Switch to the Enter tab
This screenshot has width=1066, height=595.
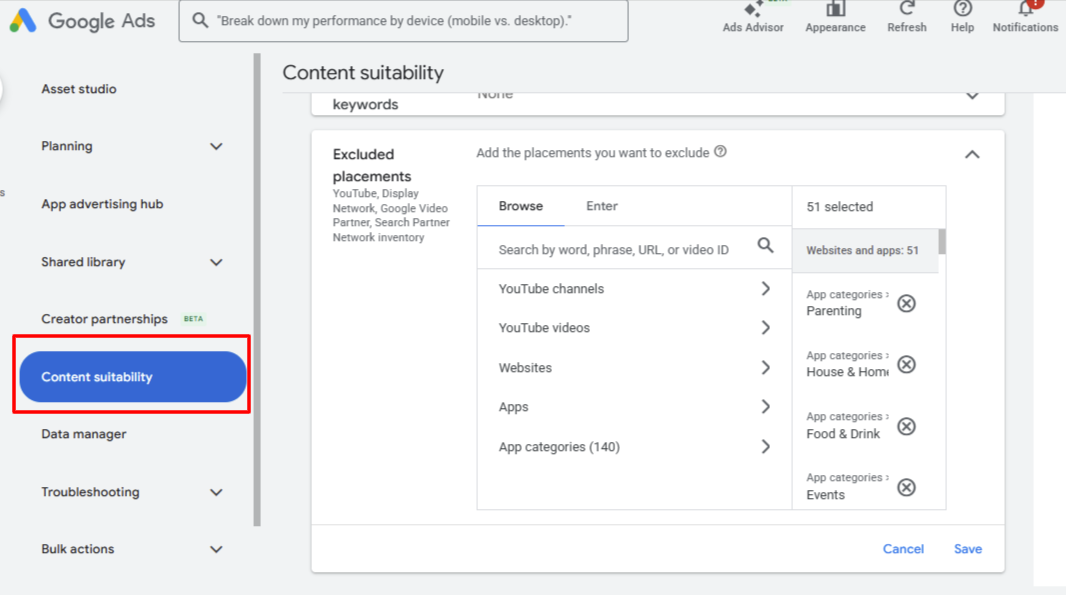601,206
